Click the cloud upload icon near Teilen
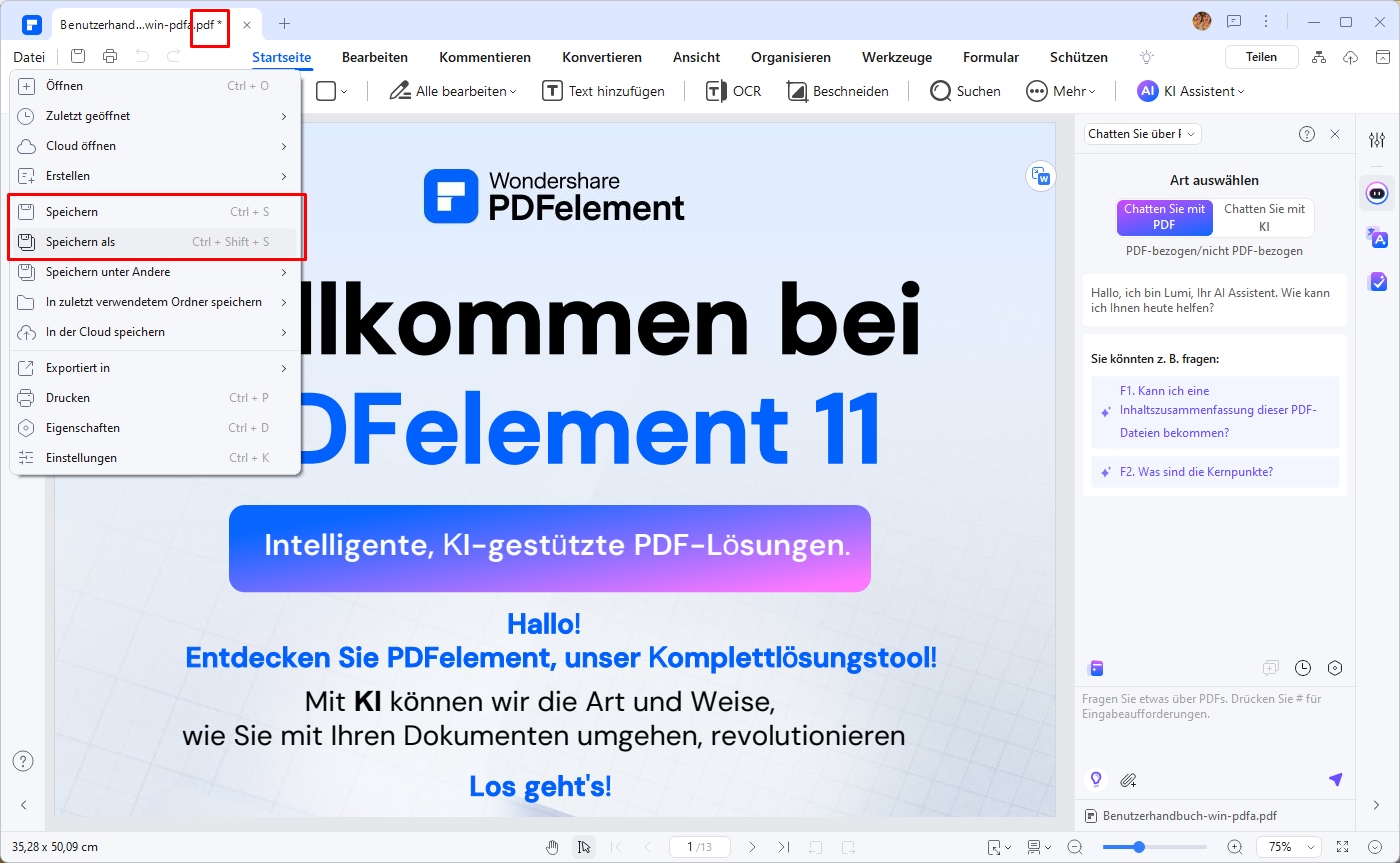 tap(1351, 57)
